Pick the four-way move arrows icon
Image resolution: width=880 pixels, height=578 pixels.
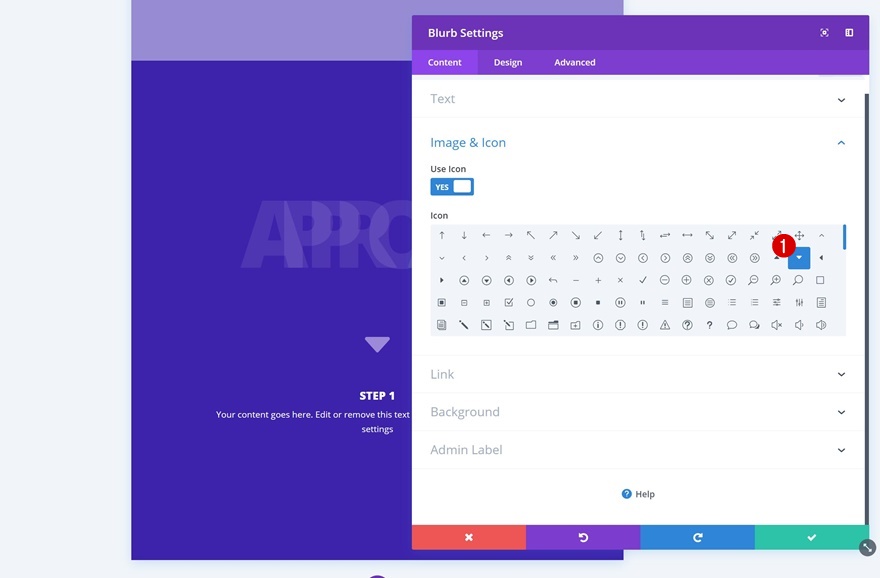(799, 236)
